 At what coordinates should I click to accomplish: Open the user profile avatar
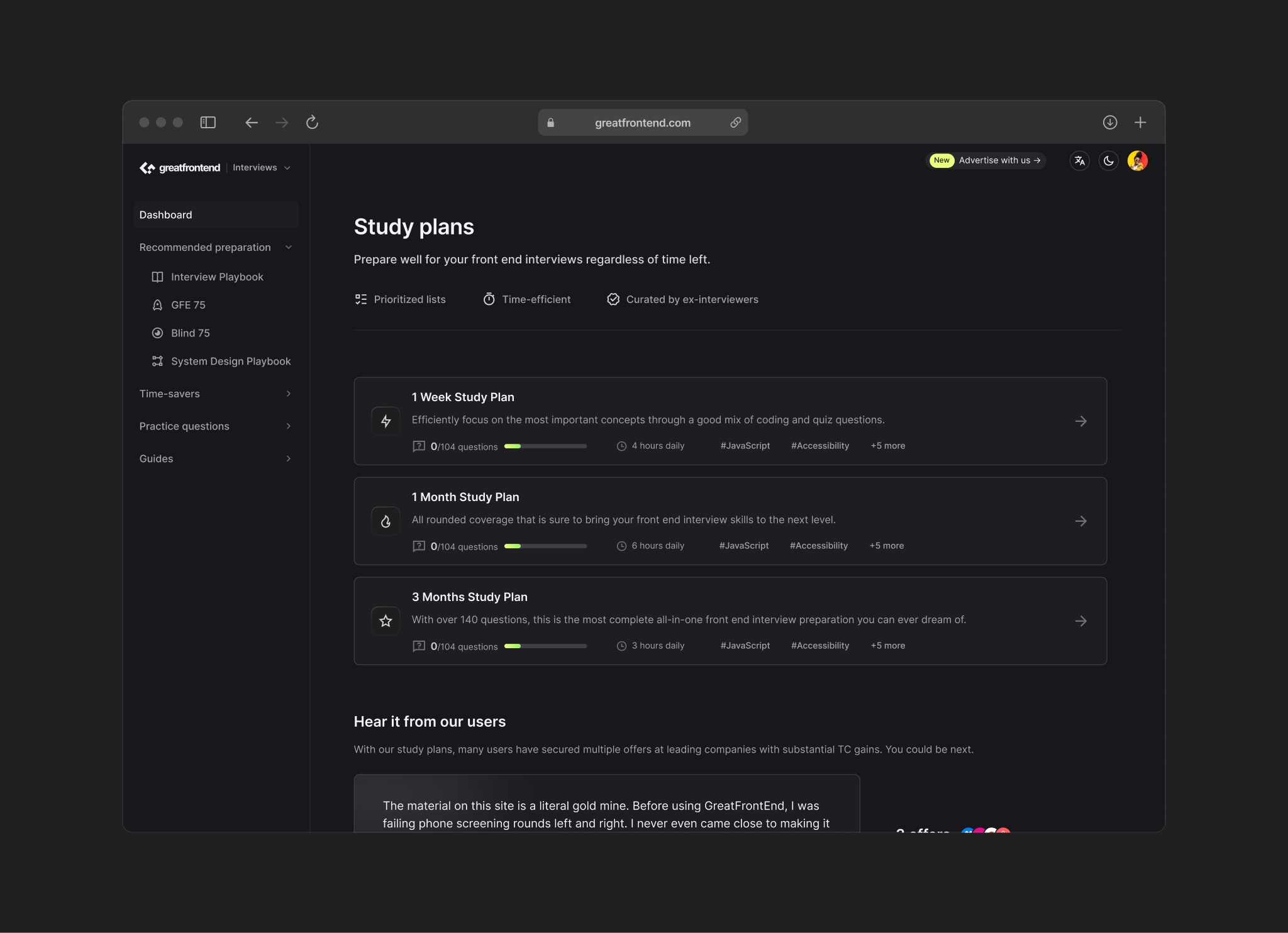pyautogui.click(x=1138, y=161)
